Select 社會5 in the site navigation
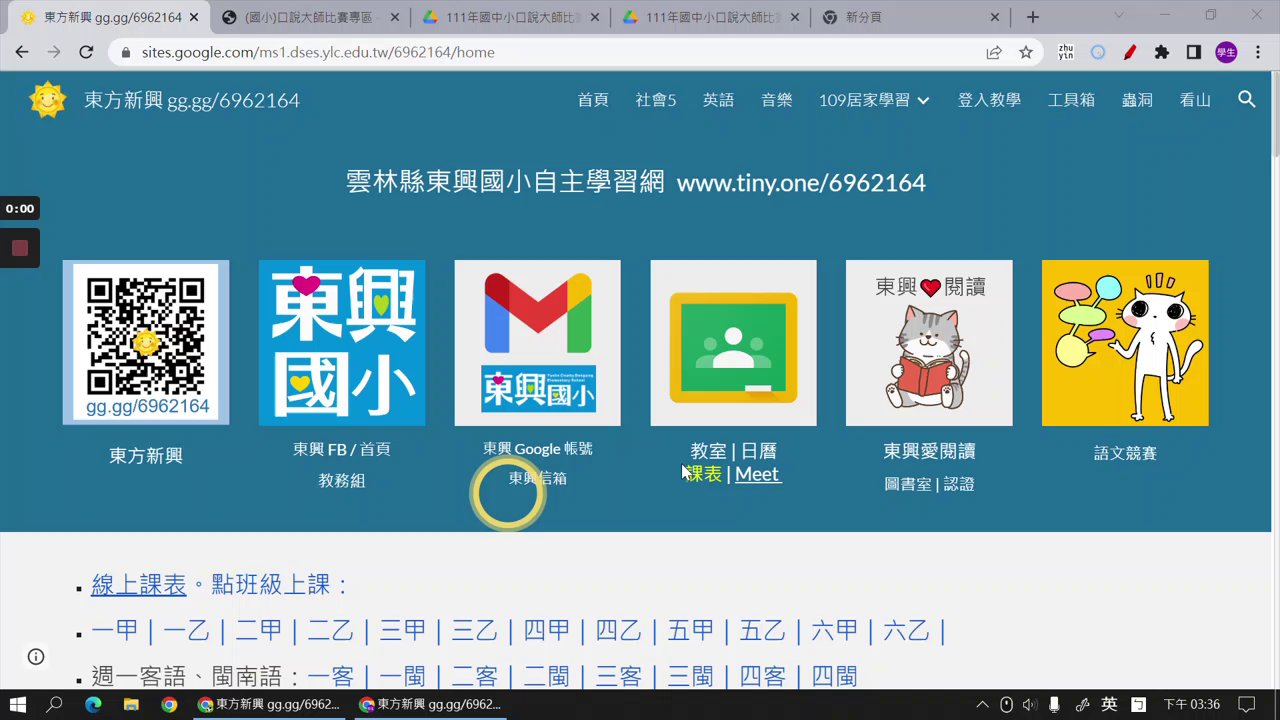 coord(656,100)
